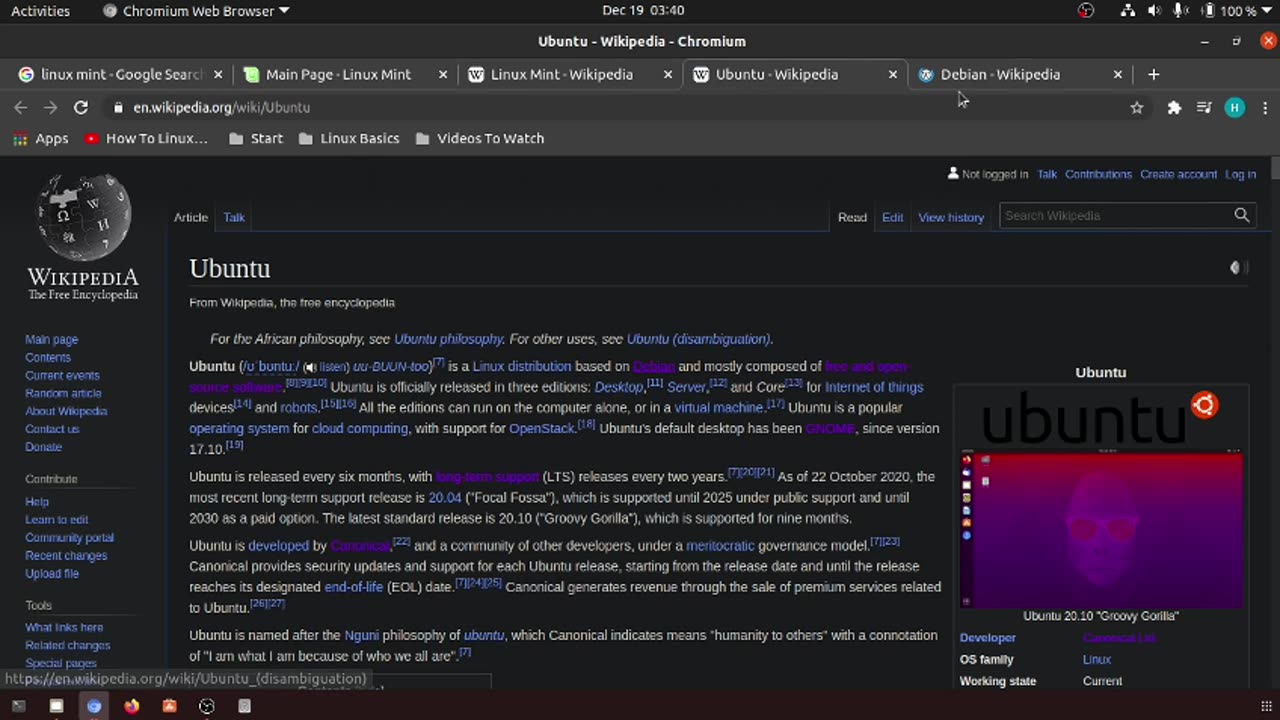The image size is (1280, 720).
Task: Open Chromium three-dot menu
Action: click(x=1265, y=107)
